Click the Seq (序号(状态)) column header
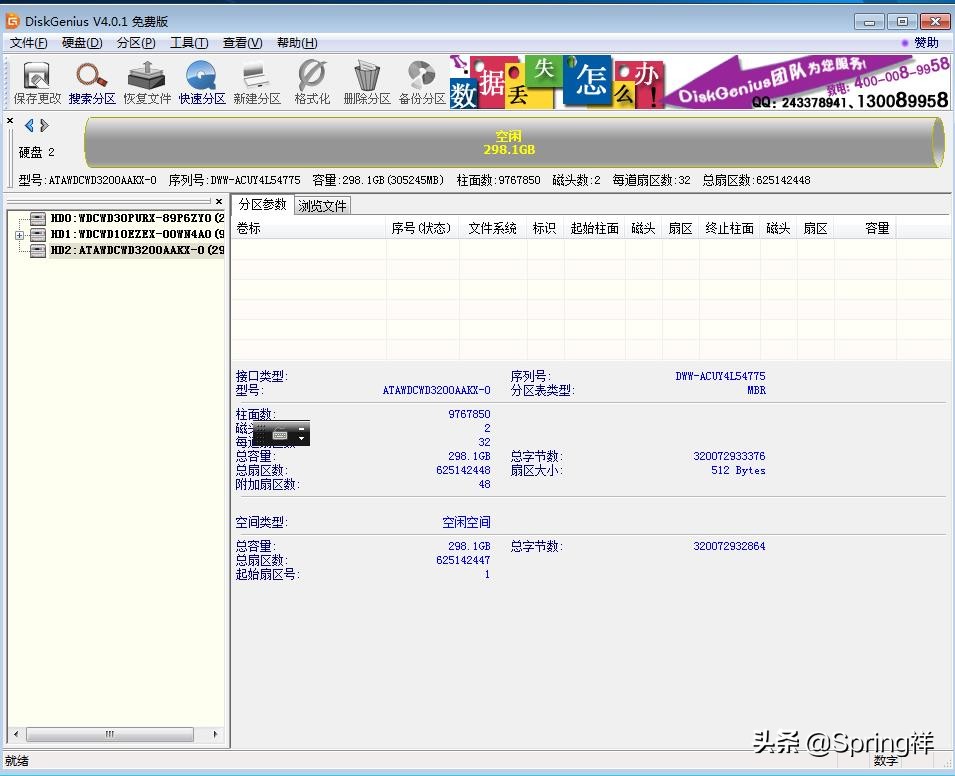 tap(422, 228)
